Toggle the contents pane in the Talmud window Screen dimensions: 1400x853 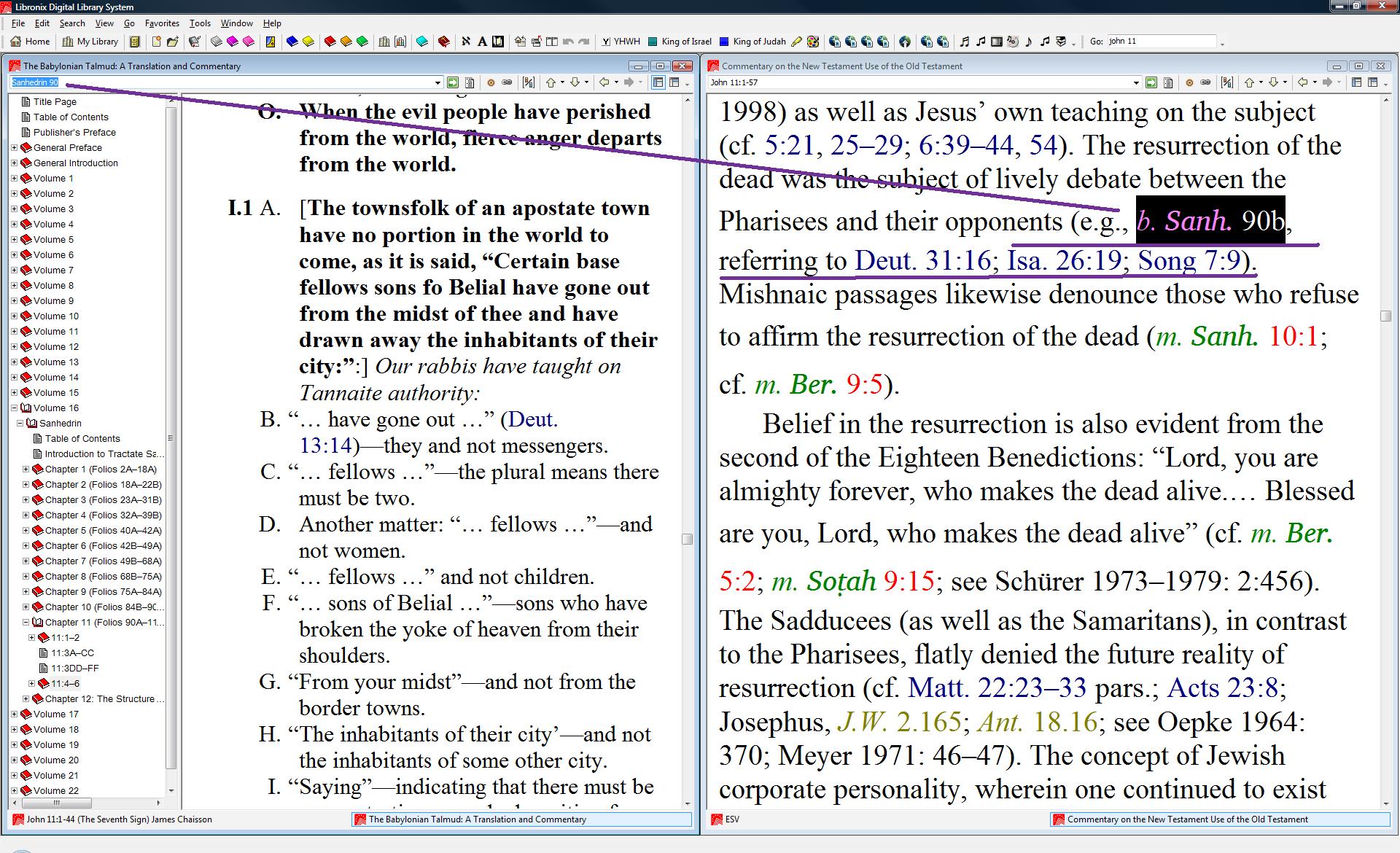click(x=658, y=82)
